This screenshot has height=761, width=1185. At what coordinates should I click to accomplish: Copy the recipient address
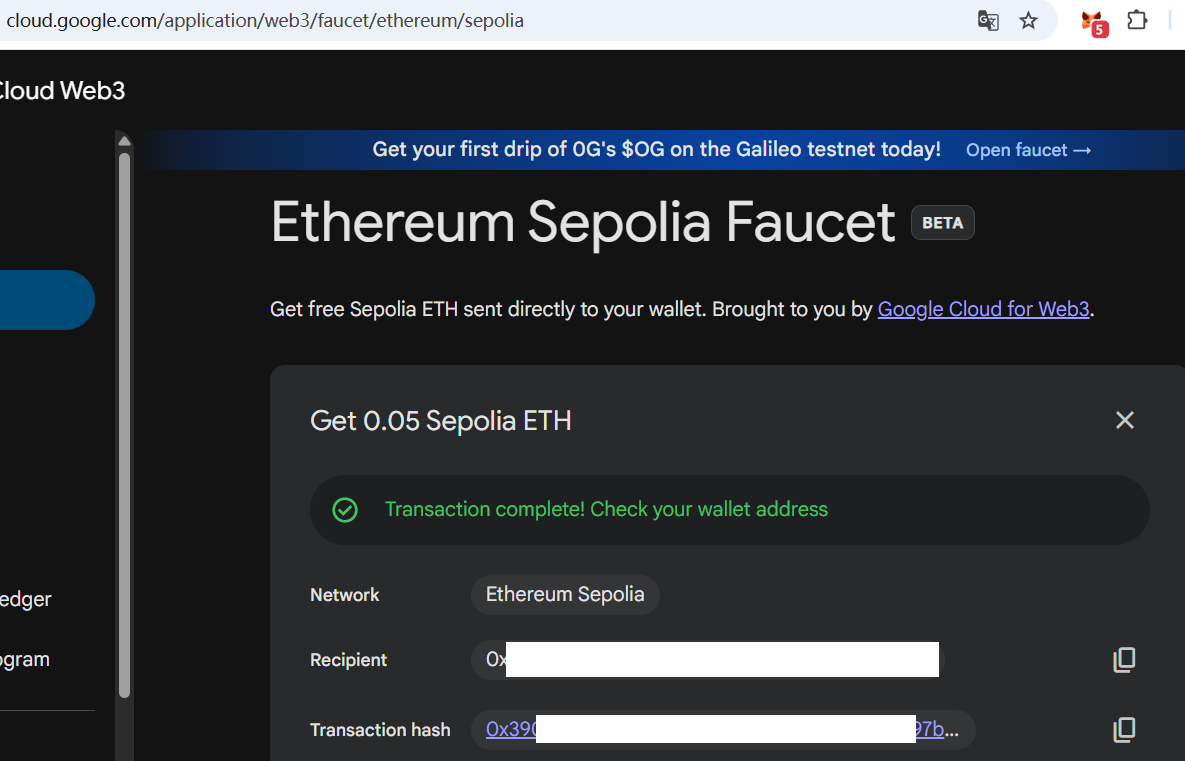[x=1124, y=660]
